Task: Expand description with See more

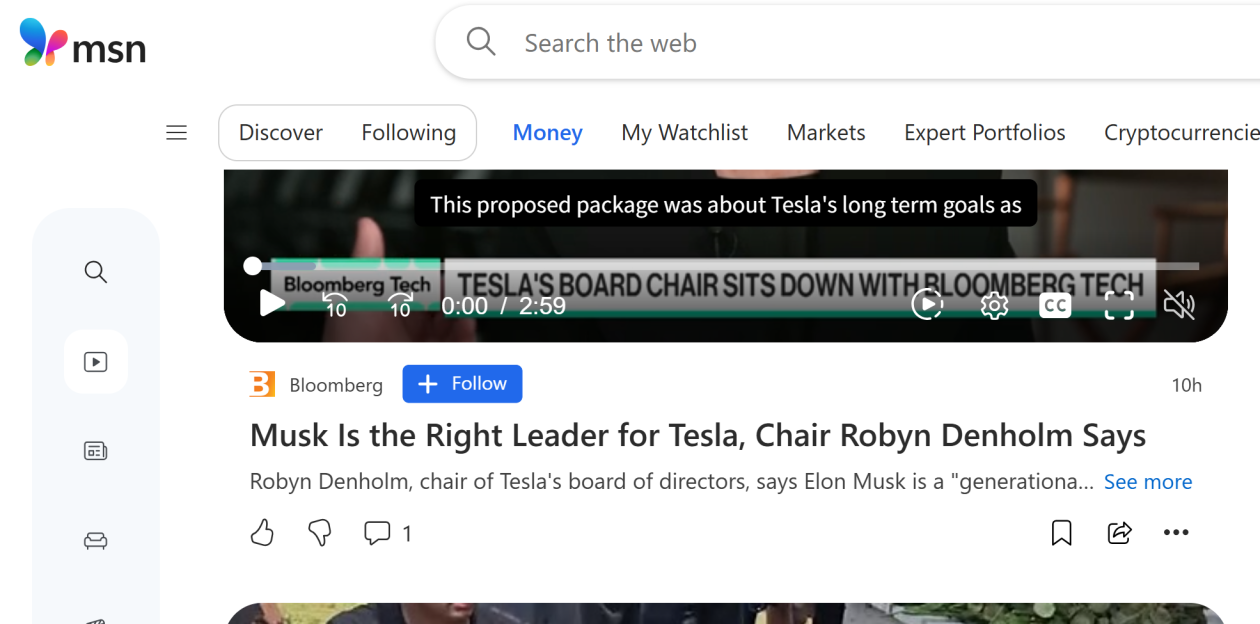Action: (x=1147, y=482)
